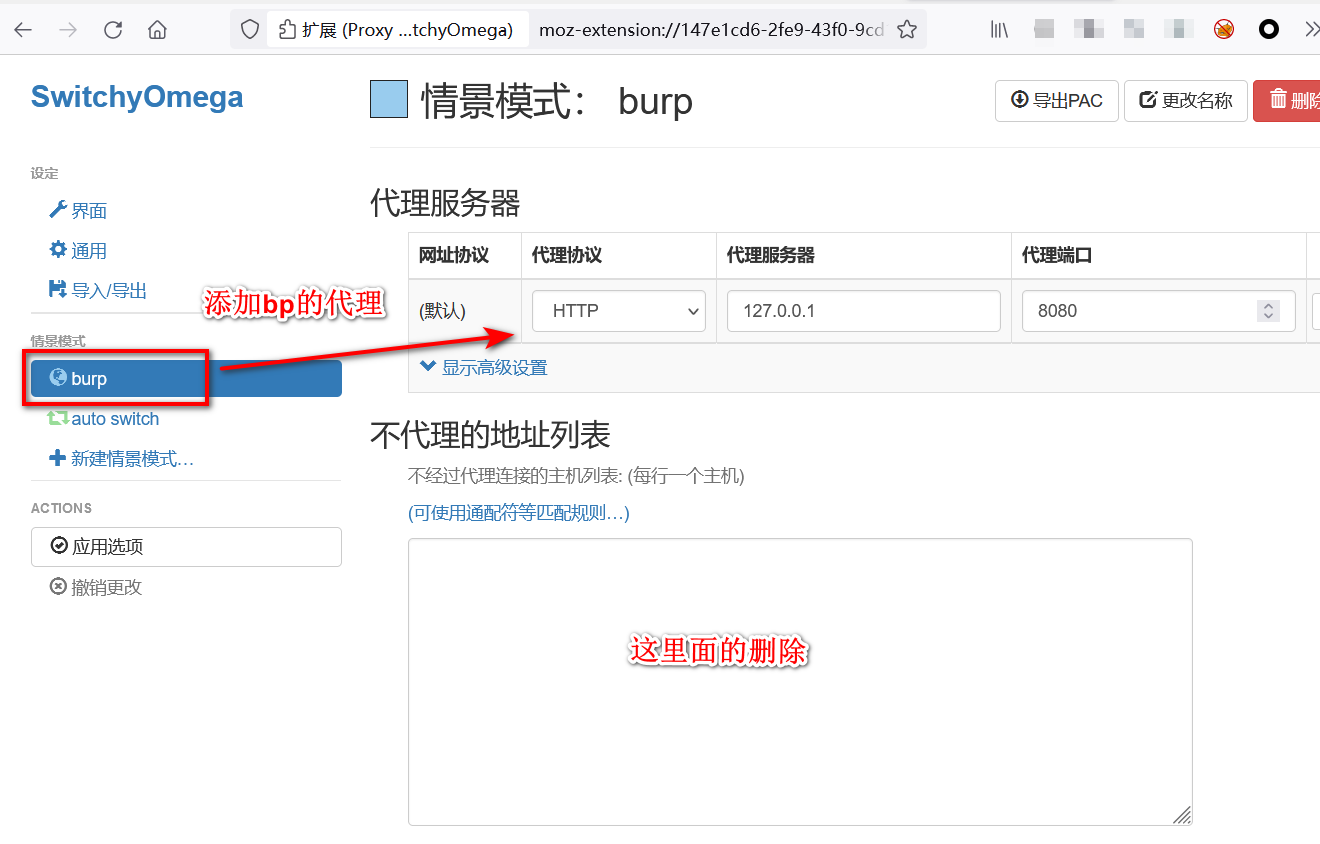Expand 显示高级设置 advanced settings
The image size is (1320, 844).
(484, 367)
